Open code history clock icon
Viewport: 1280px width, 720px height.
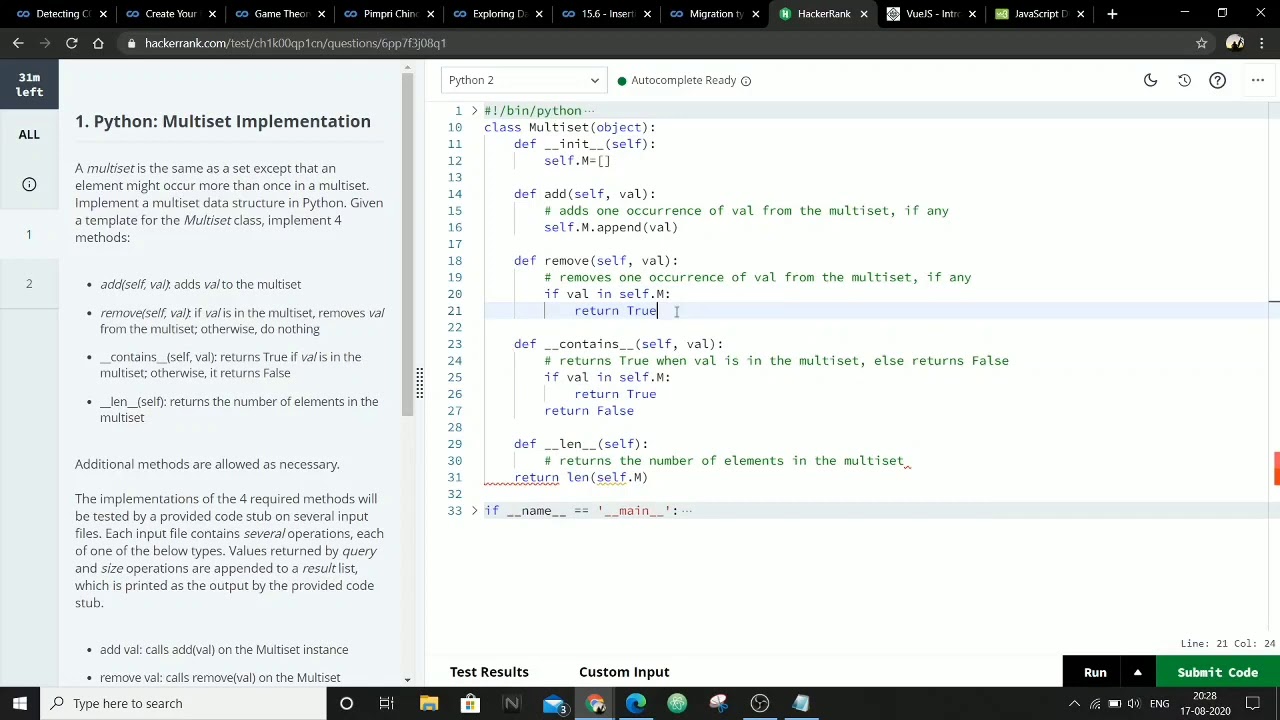[1184, 80]
